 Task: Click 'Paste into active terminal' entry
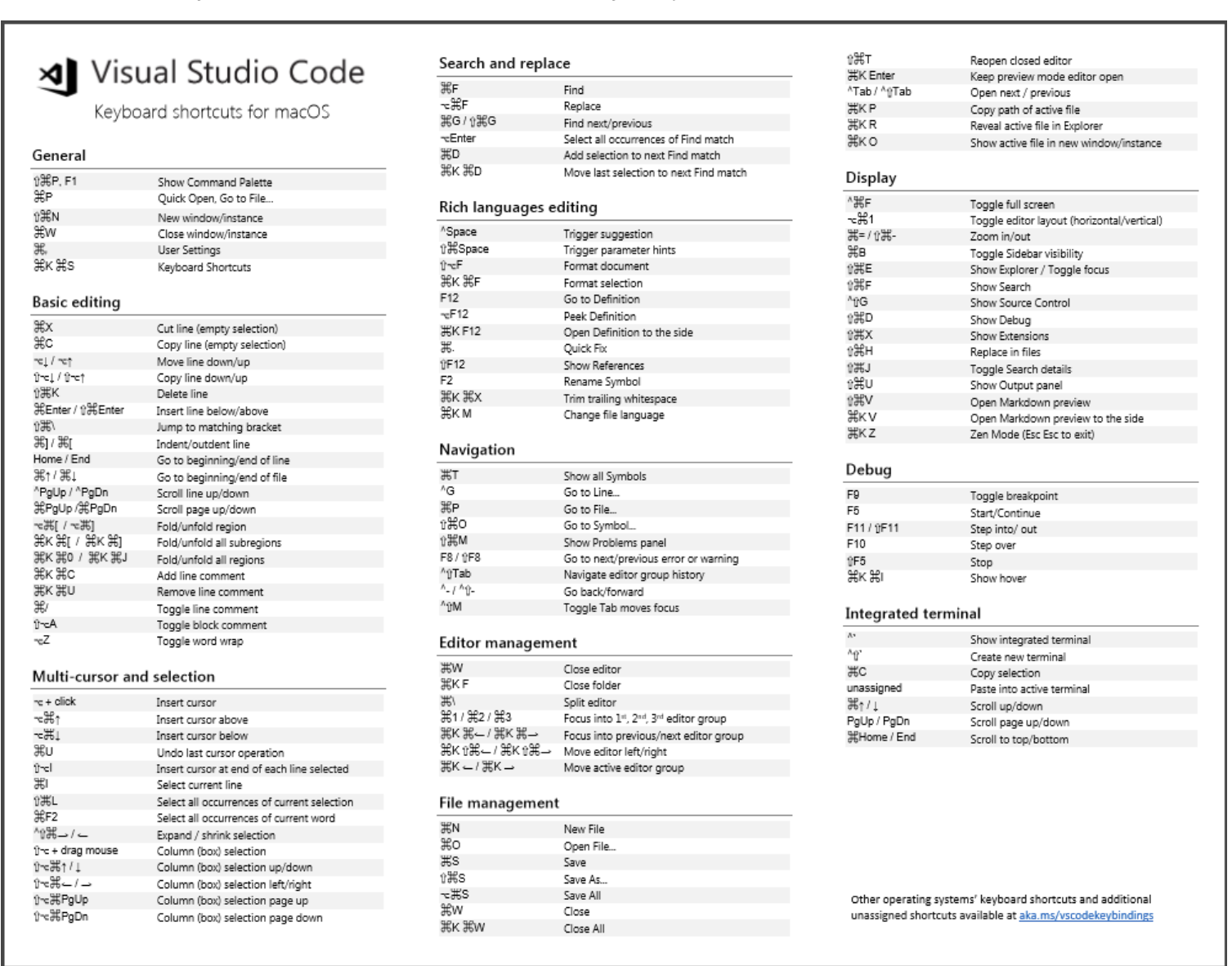[x=1029, y=690]
